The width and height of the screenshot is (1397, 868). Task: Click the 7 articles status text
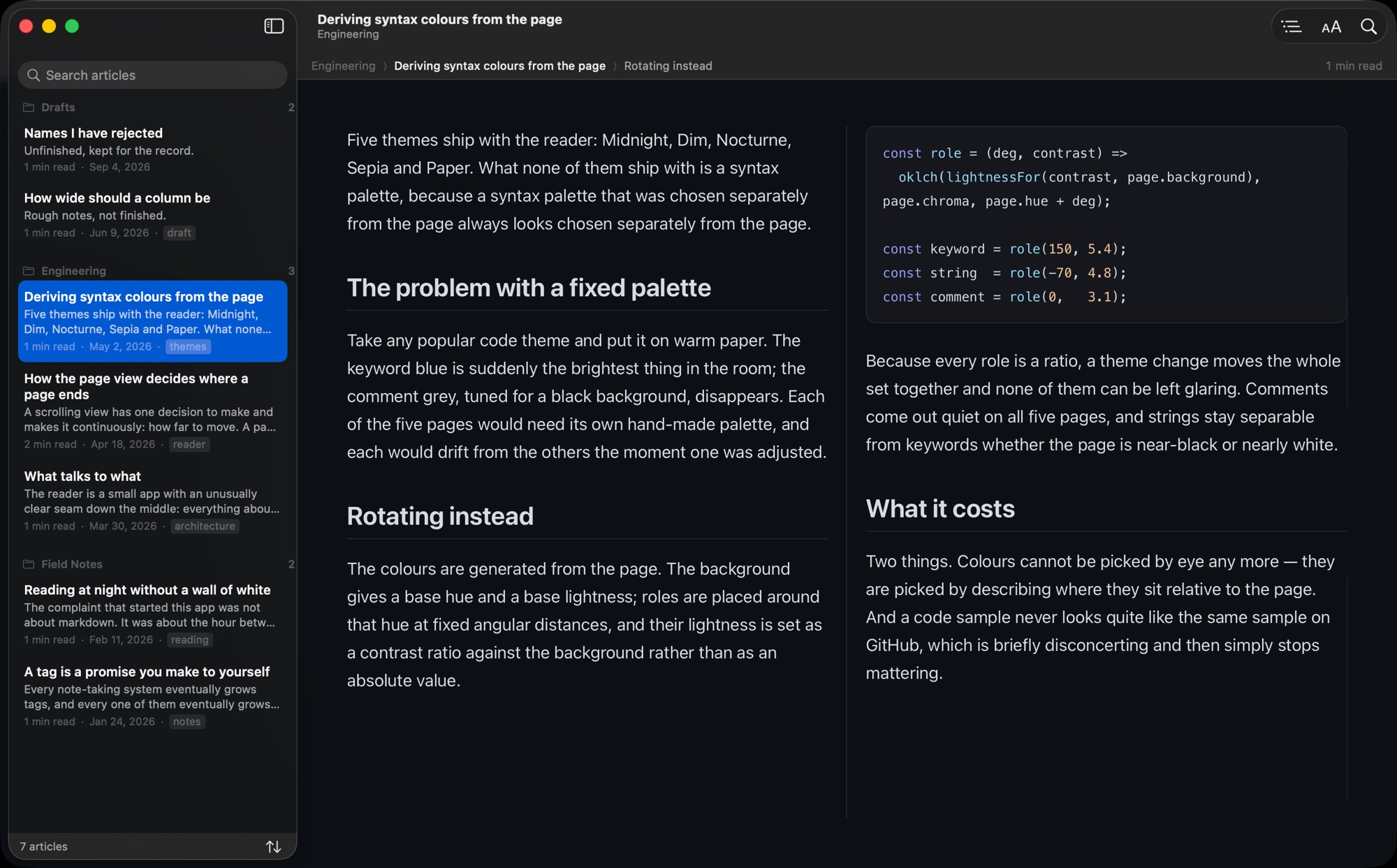click(44, 846)
